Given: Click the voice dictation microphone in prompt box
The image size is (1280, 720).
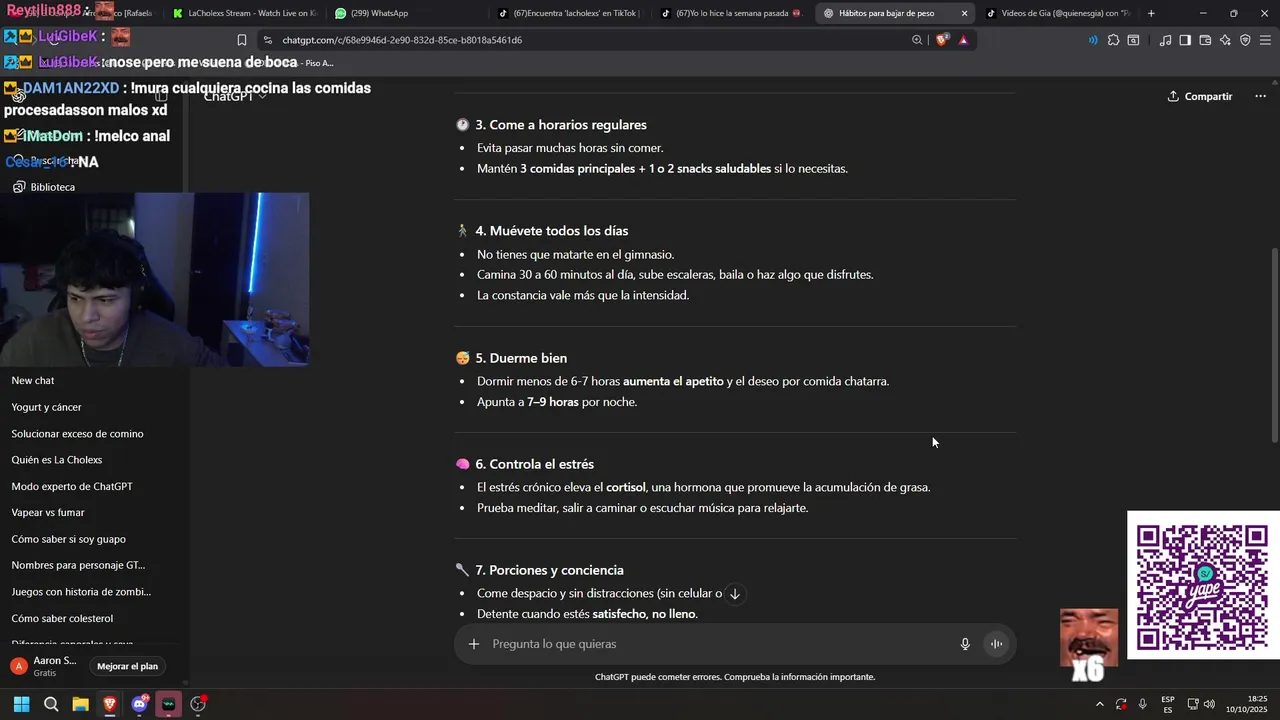Looking at the screenshot, I should [965, 644].
